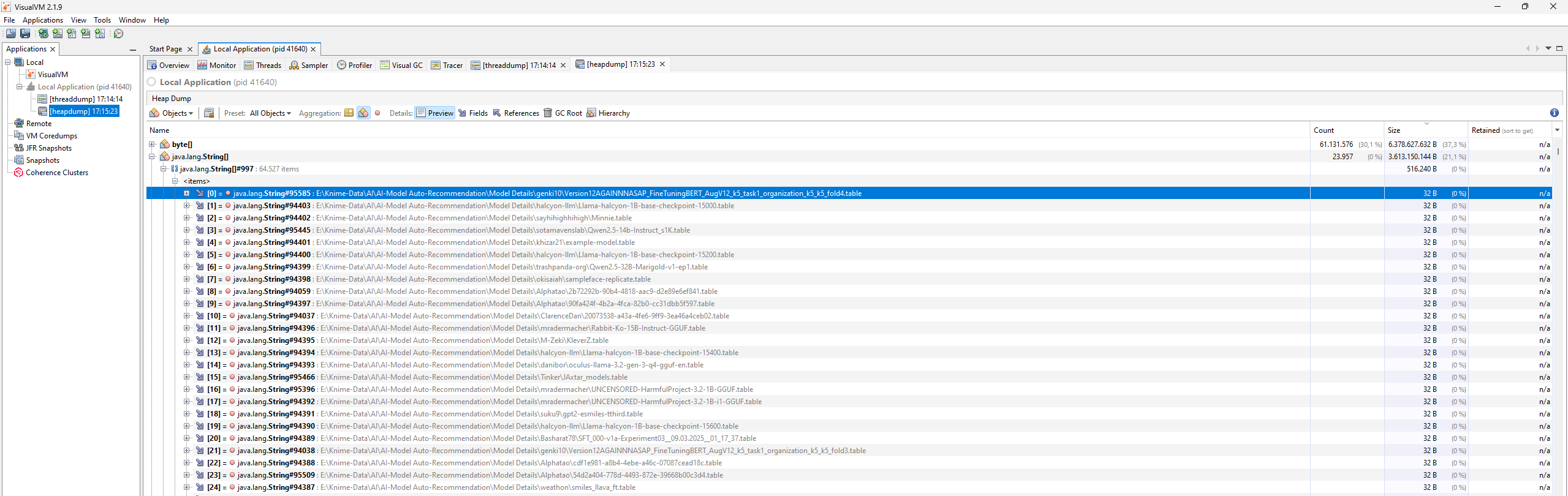The image size is (1568, 496).
Task: Toggle the Hierarchy details view
Action: [608, 113]
